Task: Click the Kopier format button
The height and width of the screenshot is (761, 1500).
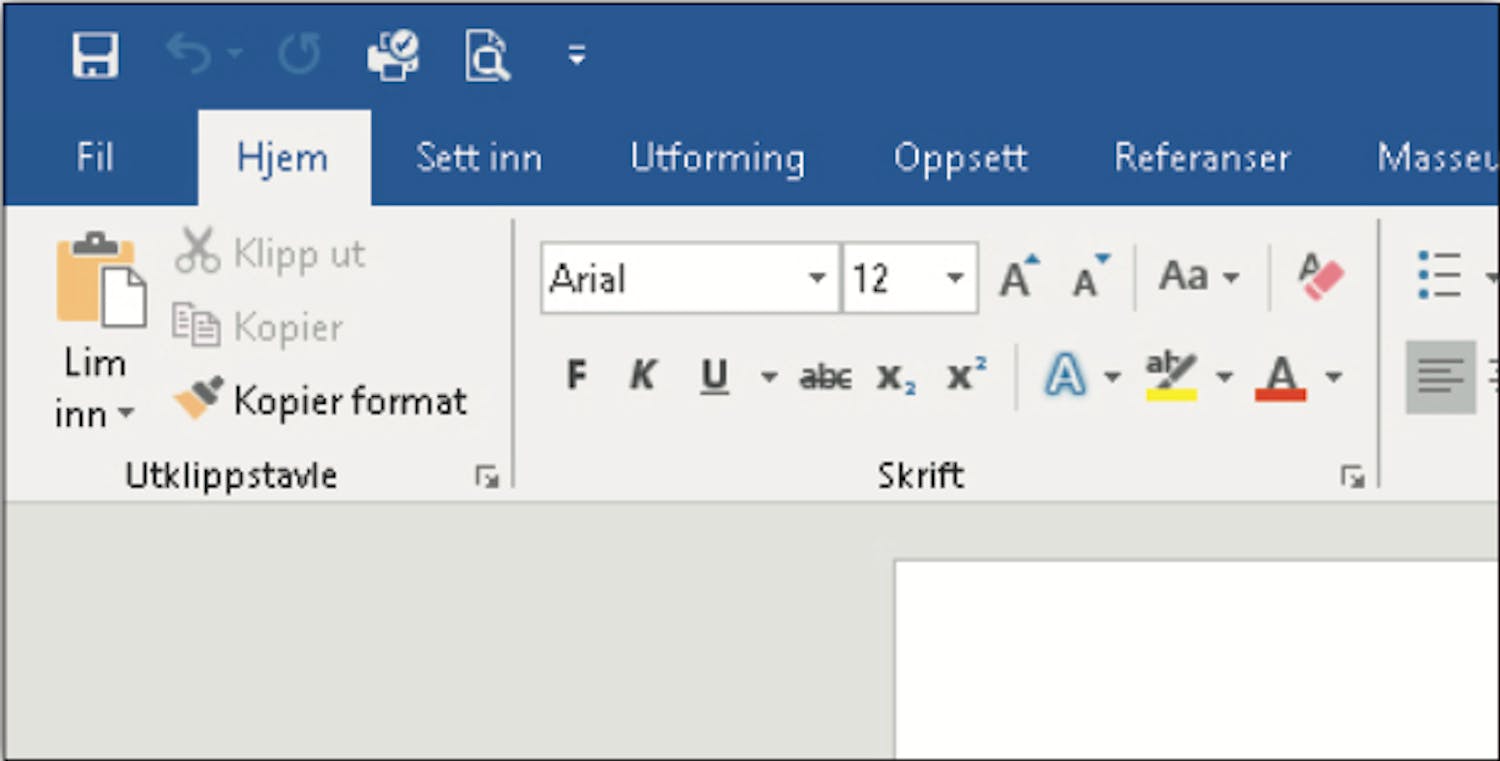Action: 320,401
